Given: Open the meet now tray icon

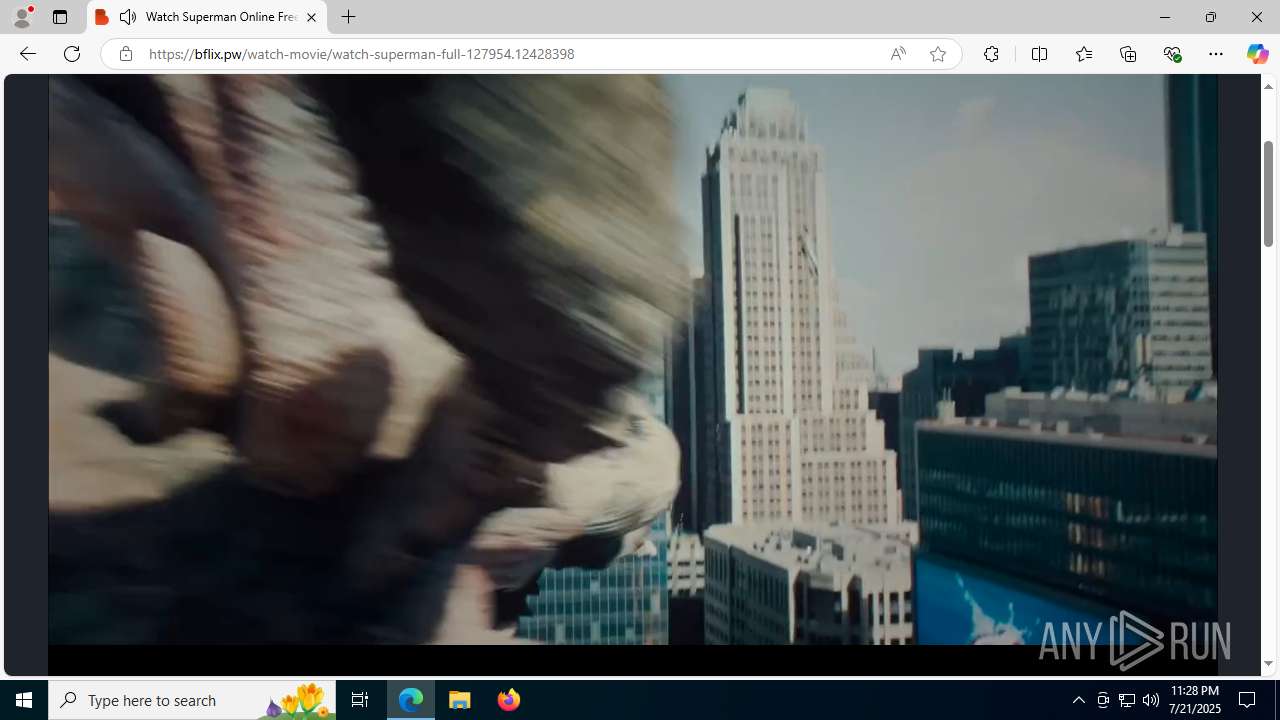Looking at the screenshot, I should [1103, 700].
